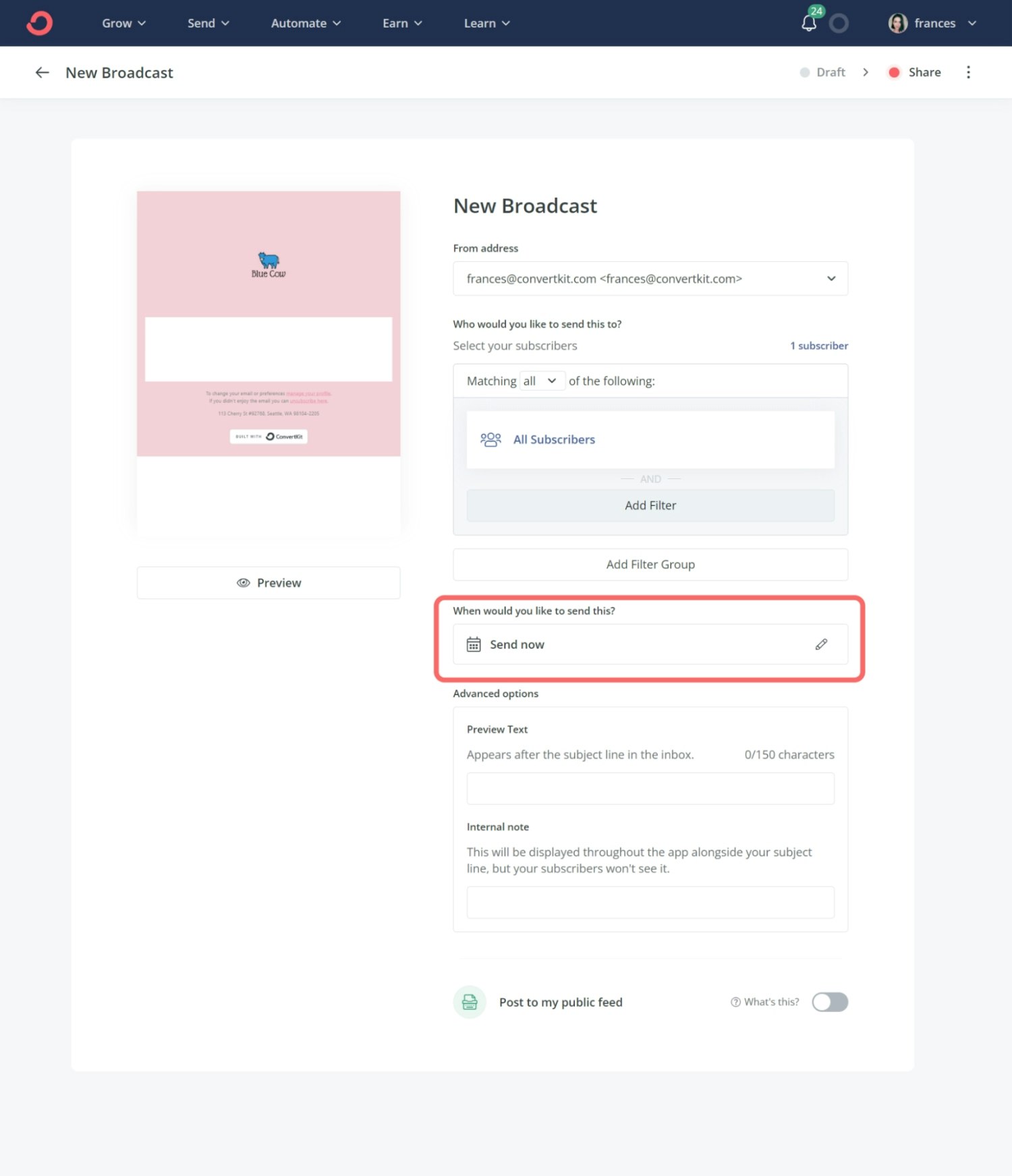Open the Automate menu

point(306,23)
